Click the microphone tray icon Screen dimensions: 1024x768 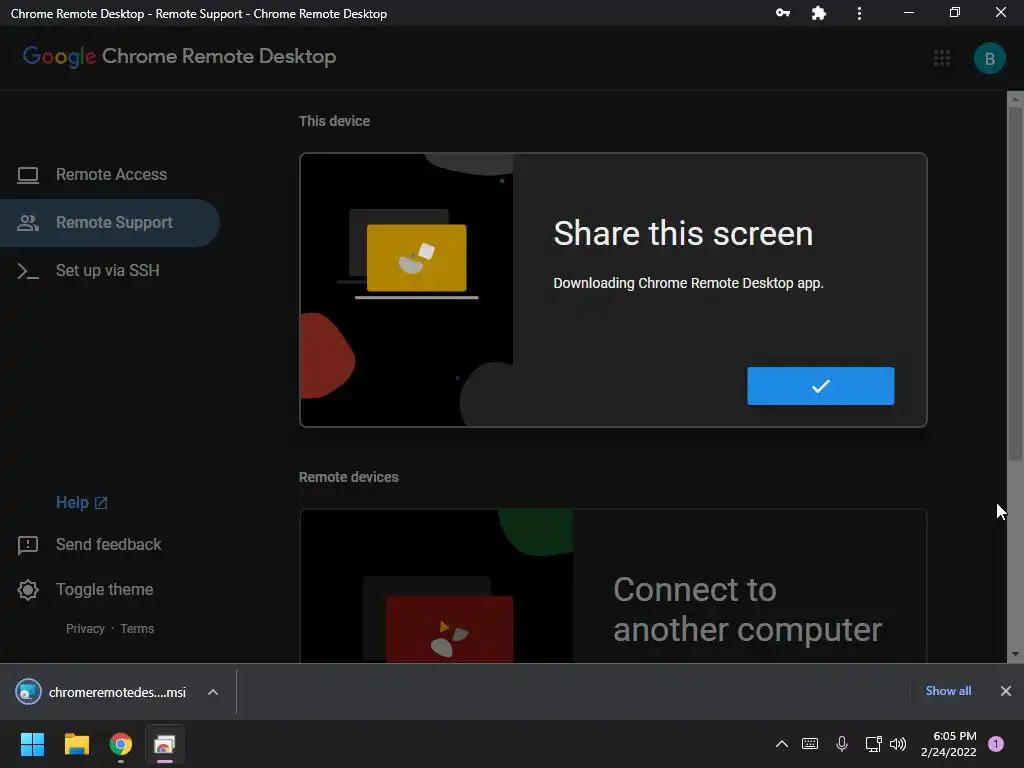tap(842, 744)
